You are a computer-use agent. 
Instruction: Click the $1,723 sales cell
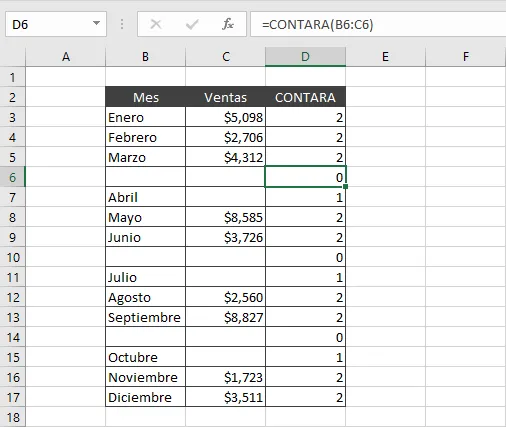(226, 377)
